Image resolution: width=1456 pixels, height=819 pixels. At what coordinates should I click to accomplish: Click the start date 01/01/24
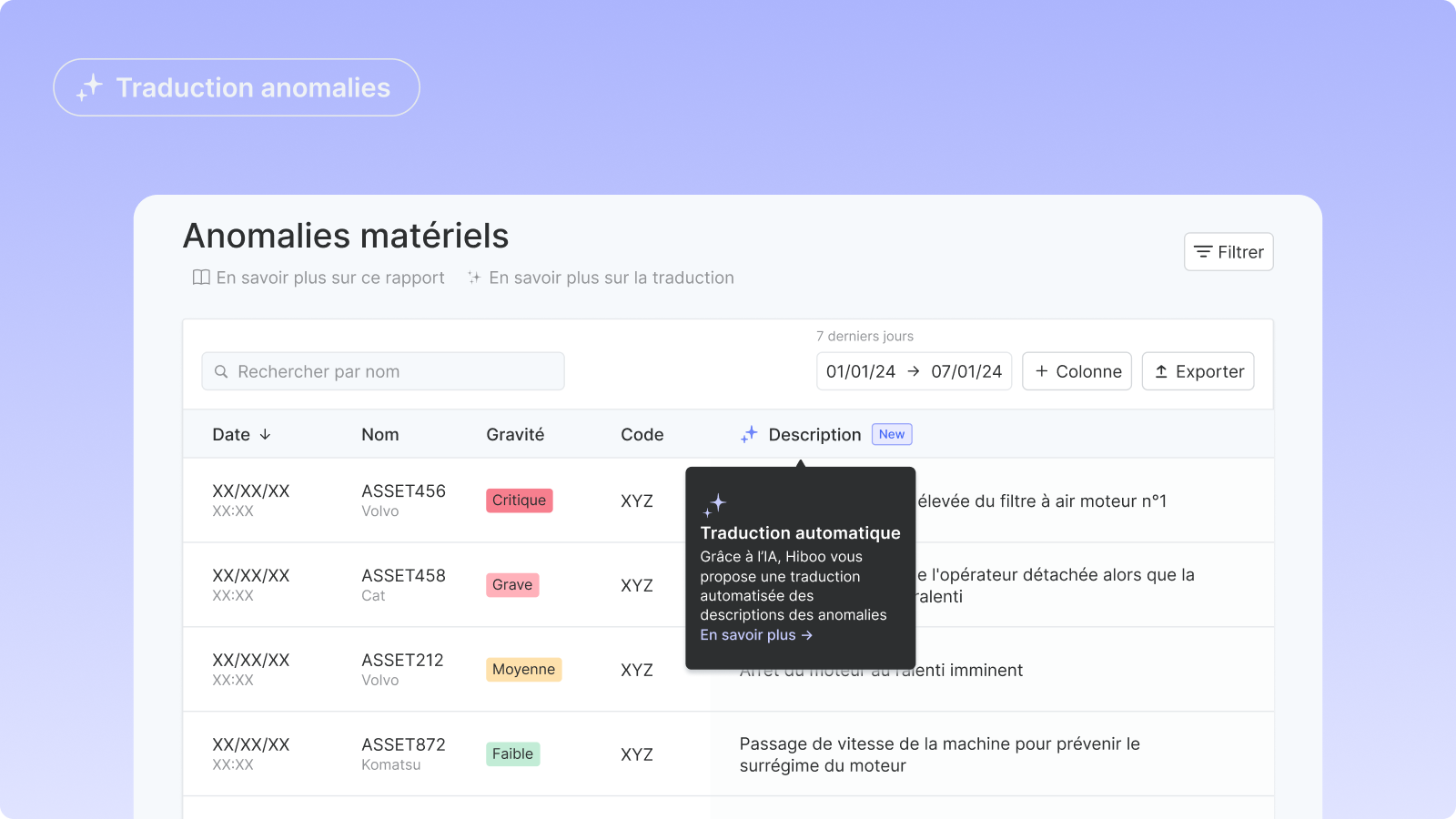(861, 371)
